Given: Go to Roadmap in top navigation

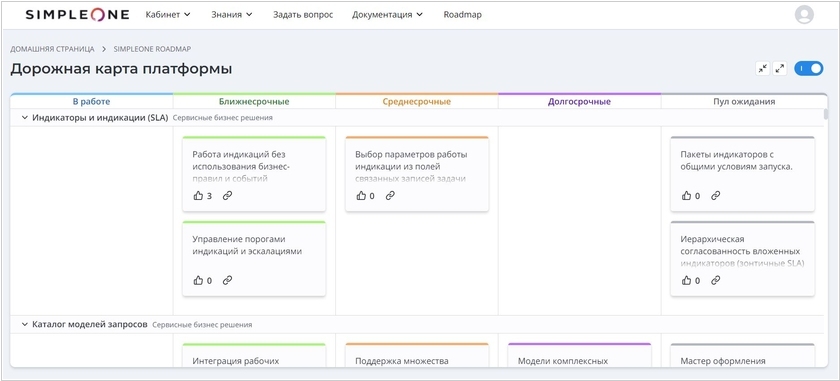Looking at the screenshot, I should pos(462,15).
